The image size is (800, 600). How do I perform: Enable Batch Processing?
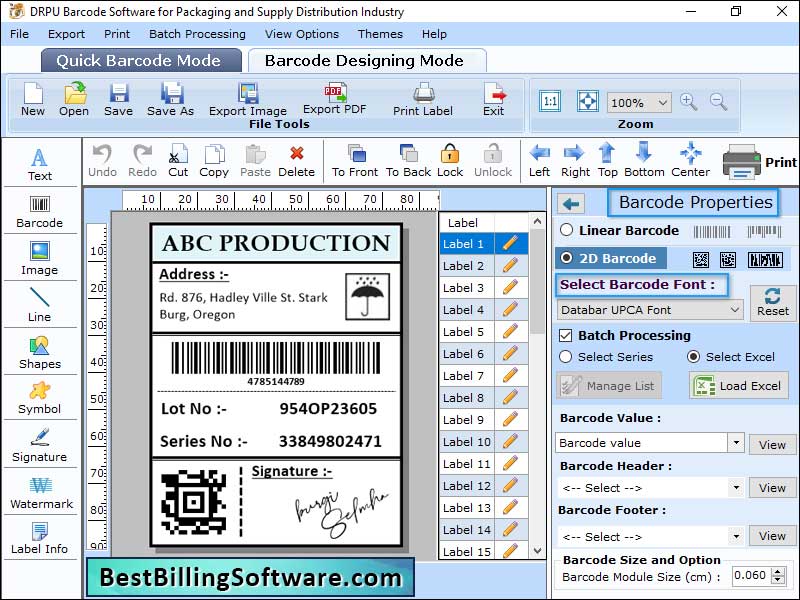[566, 335]
